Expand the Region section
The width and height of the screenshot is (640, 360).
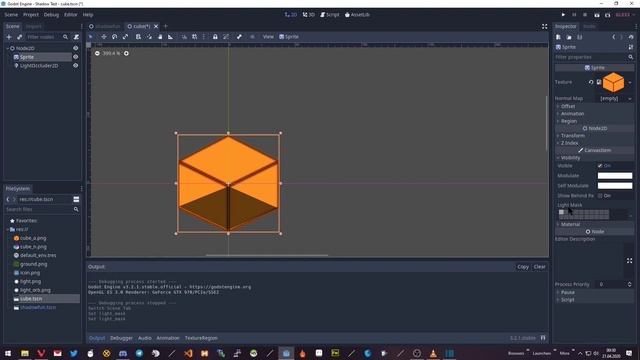click(x=569, y=121)
